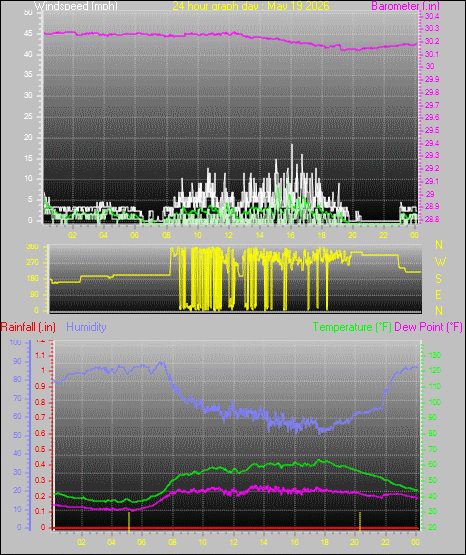
Task: Click hour 14 under the temperature chart
Action: pos(263,542)
